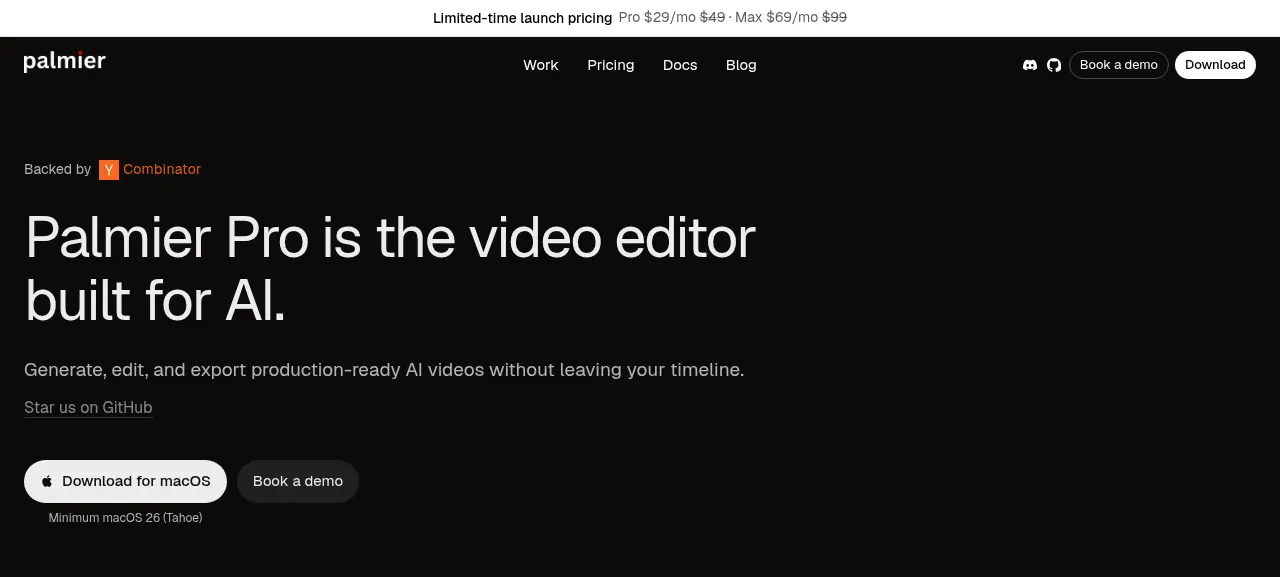Open the Docs nav link
1280x577 pixels.
[x=680, y=65]
